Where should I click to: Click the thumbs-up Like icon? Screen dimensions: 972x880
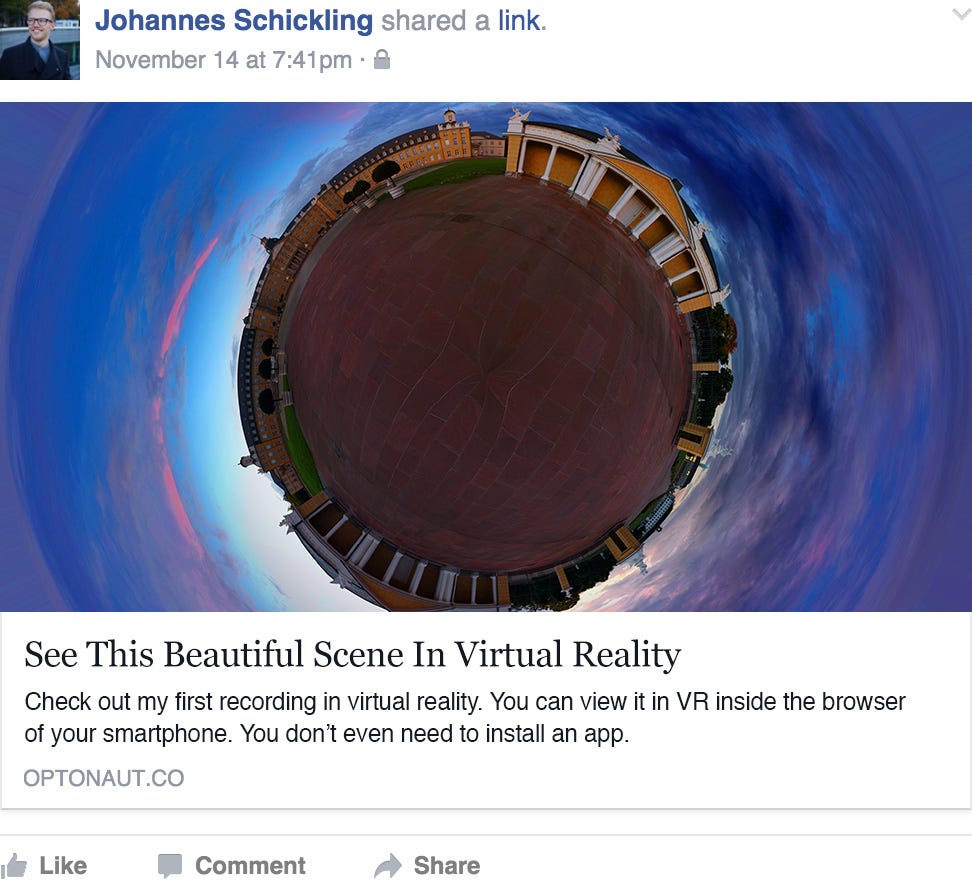(14, 866)
